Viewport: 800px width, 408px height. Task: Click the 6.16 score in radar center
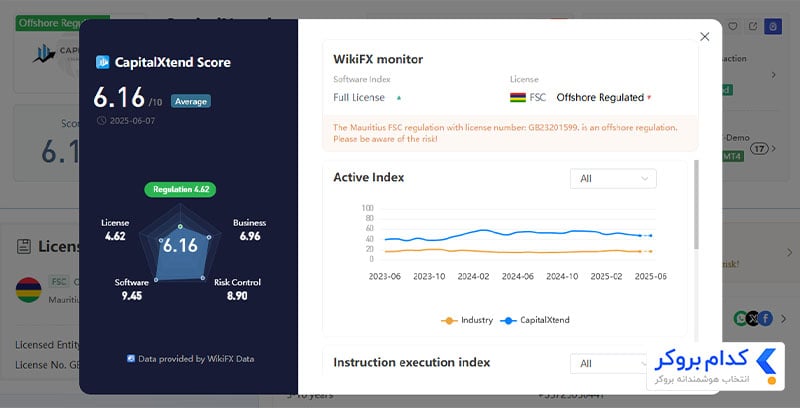click(180, 245)
